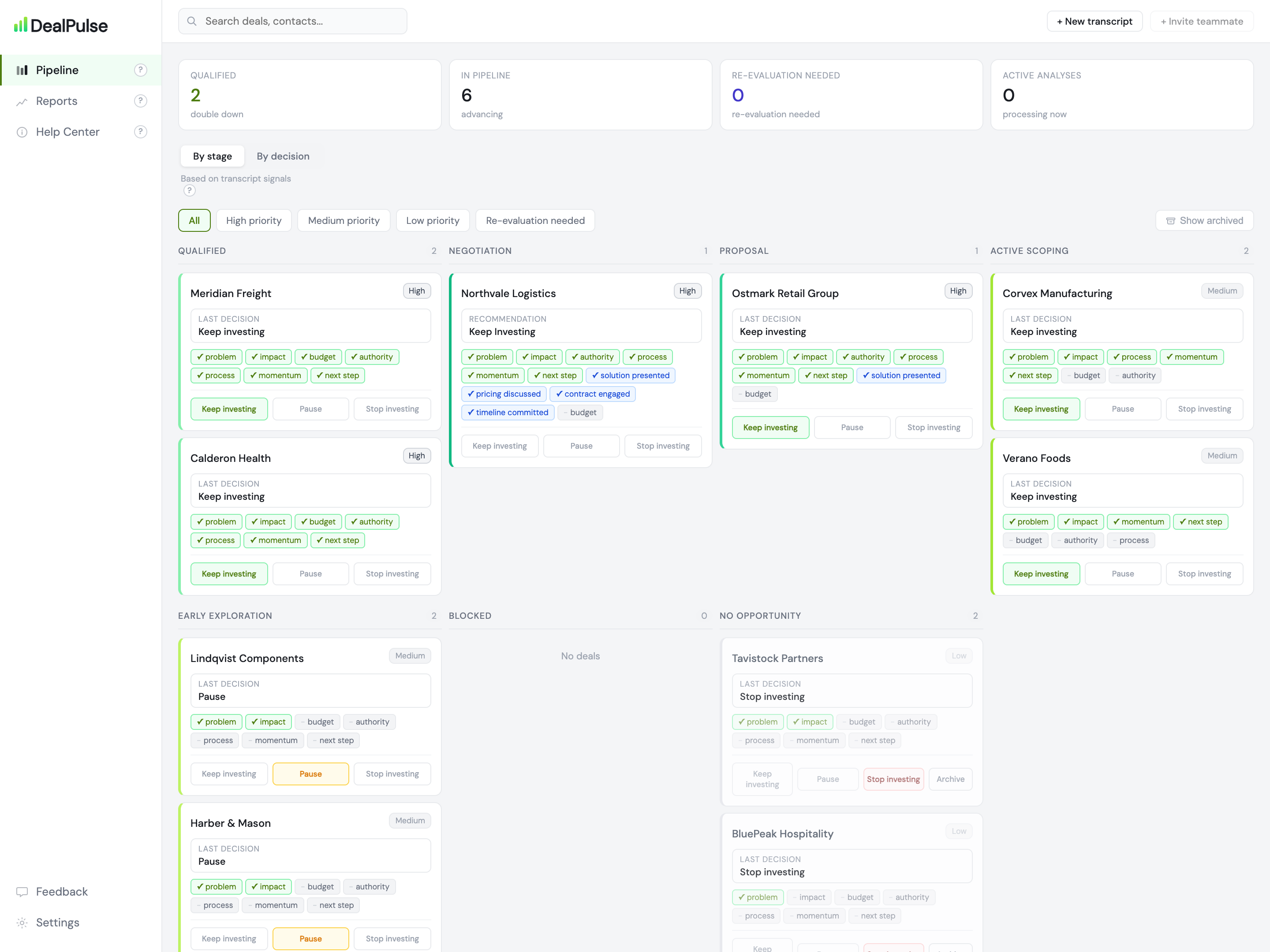Click the High badge on Calderon Health

click(417, 456)
